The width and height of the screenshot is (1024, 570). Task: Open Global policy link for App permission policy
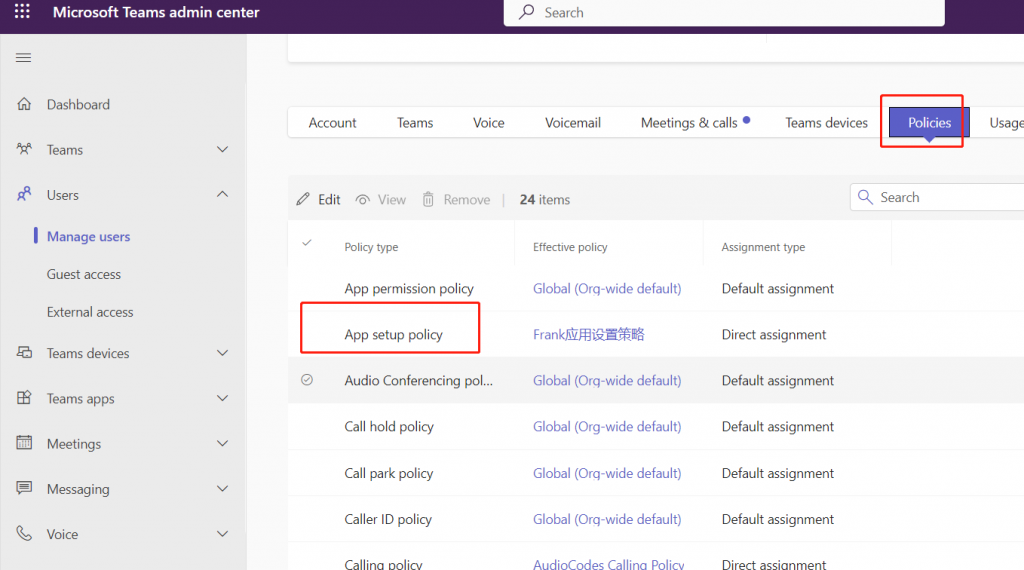(x=607, y=289)
